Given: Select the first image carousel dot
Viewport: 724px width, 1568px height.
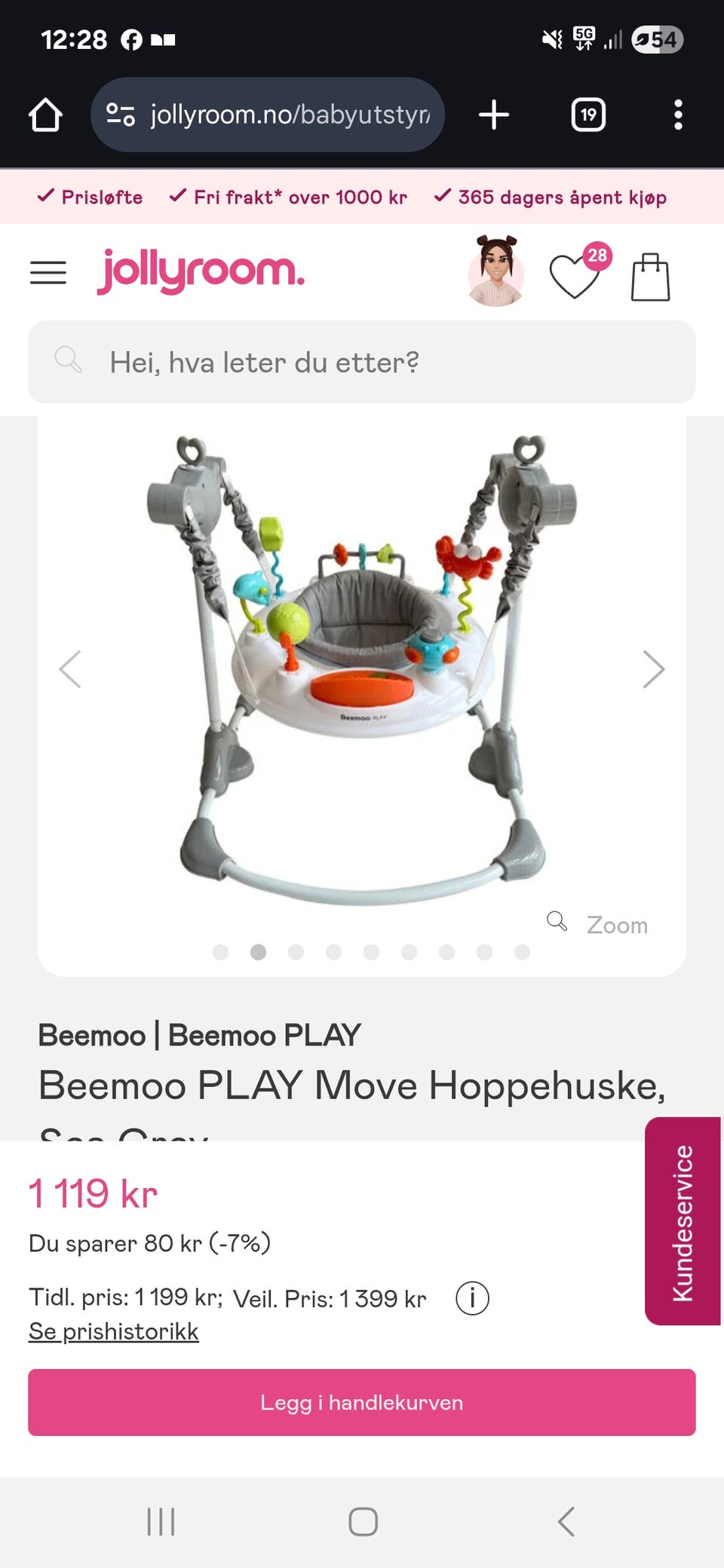Looking at the screenshot, I should click(x=220, y=952).
